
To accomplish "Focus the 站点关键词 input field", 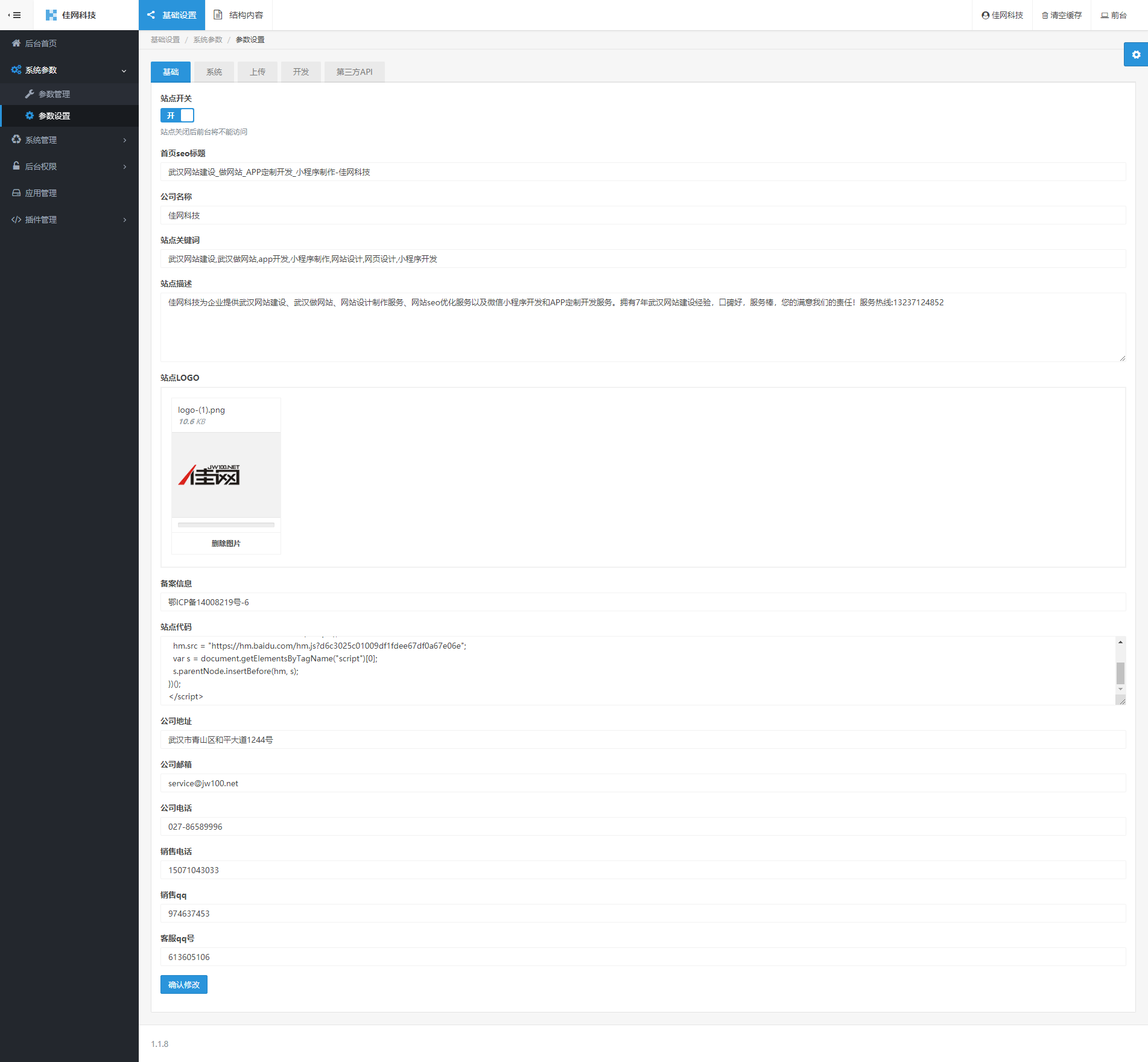I will (x=643, y=259).
